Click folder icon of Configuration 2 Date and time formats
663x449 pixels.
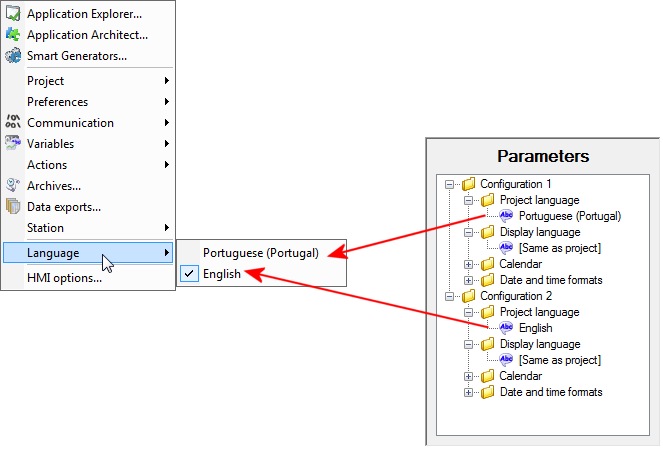pos(488,392)
